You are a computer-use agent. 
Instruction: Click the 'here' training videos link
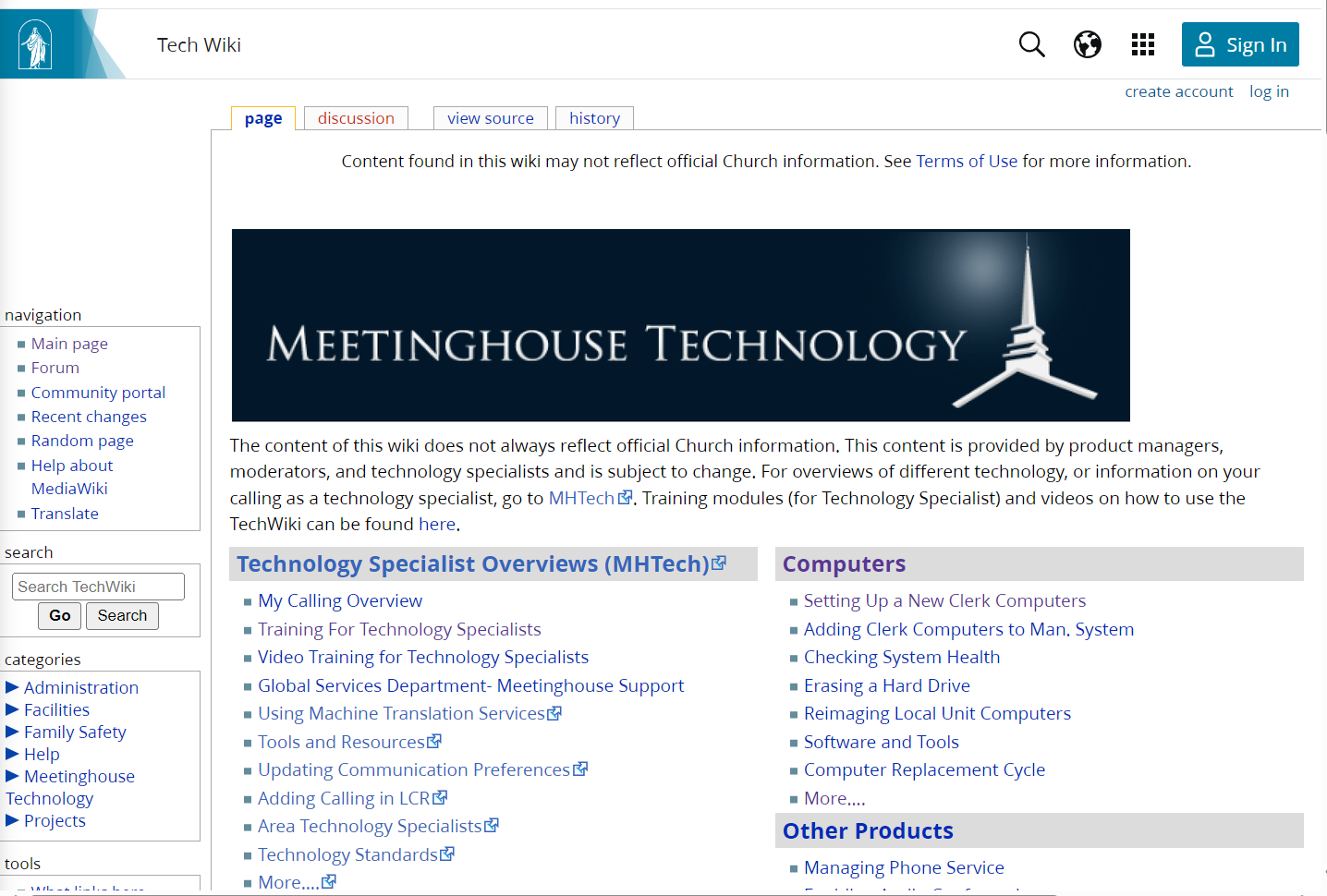point(437,524)
